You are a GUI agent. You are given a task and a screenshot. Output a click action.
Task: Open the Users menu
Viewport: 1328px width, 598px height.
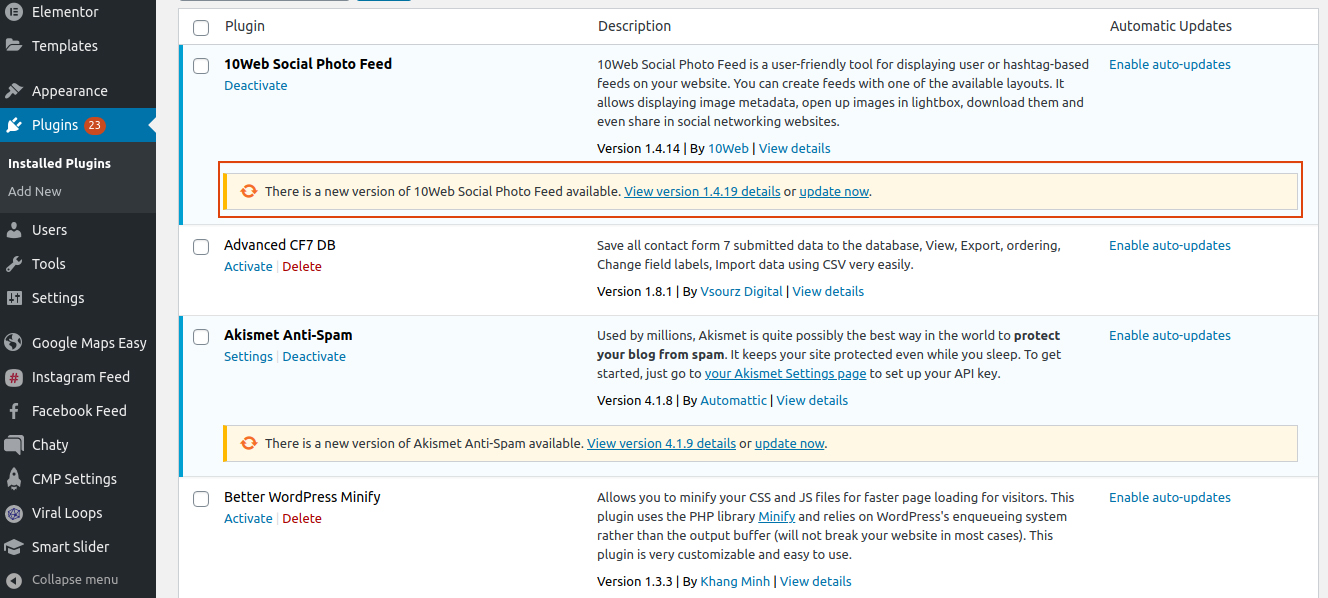(x=50, y=230)
